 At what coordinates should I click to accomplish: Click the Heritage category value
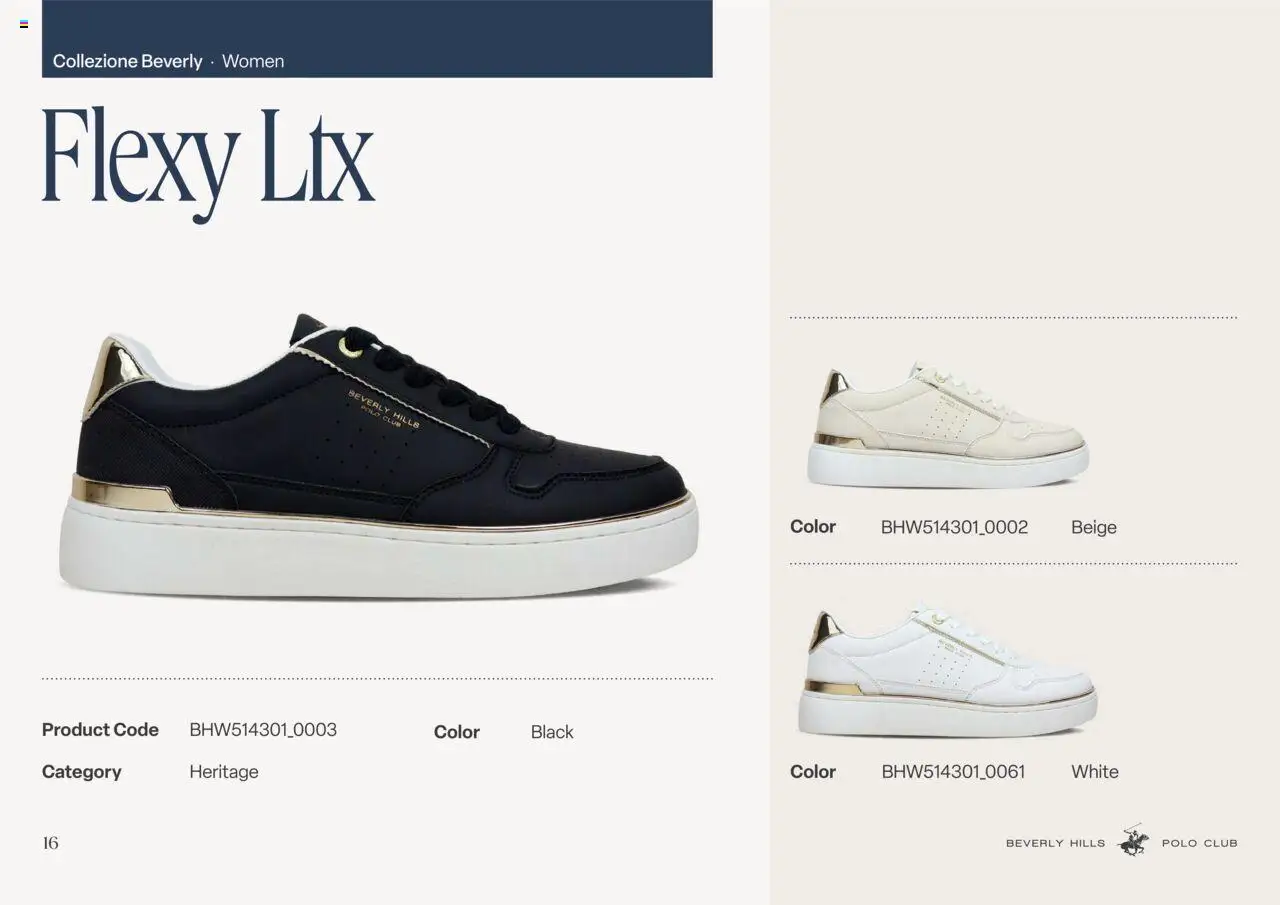(224, 772)
